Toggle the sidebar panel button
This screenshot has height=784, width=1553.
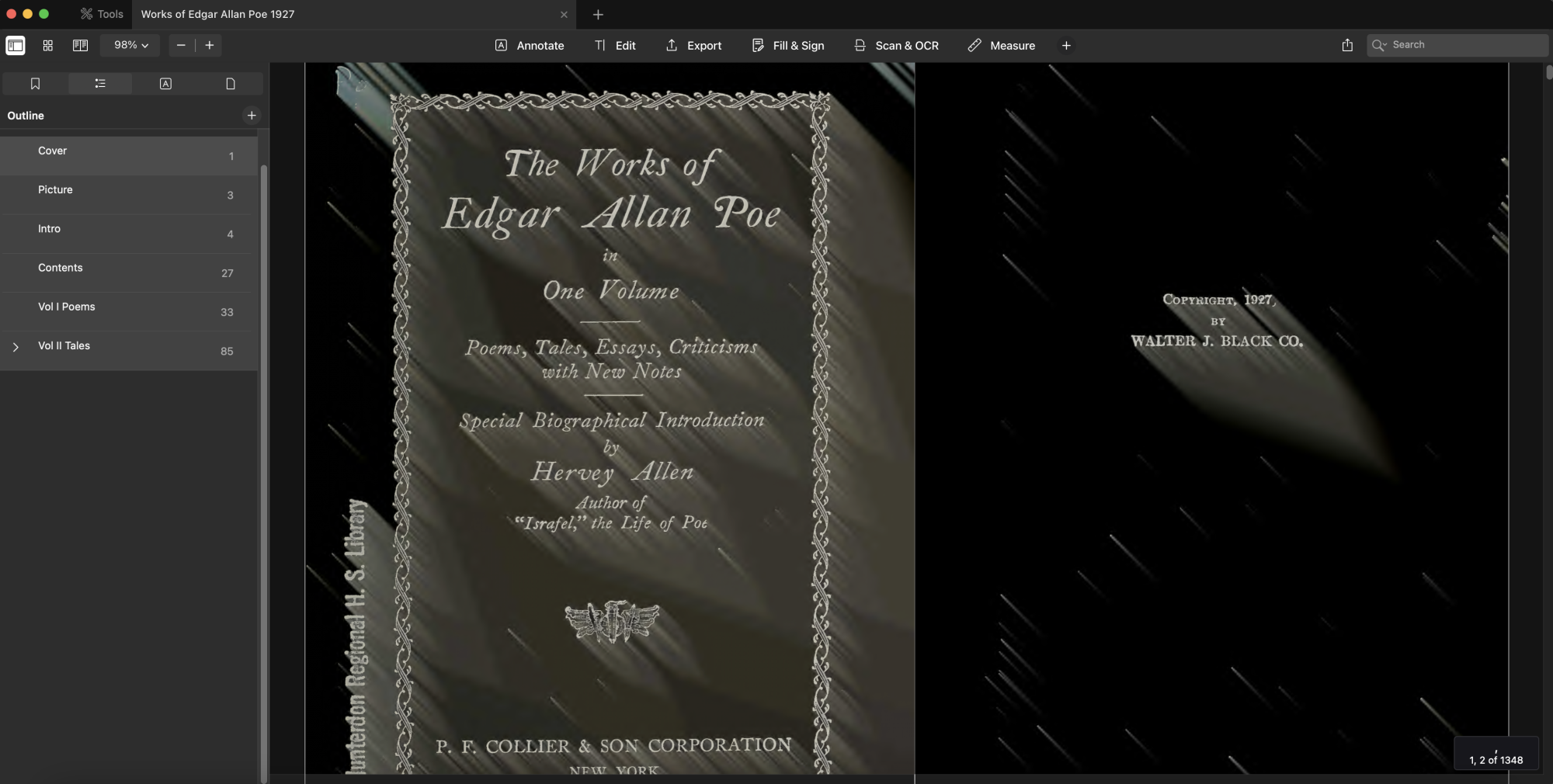pos(16,45)
